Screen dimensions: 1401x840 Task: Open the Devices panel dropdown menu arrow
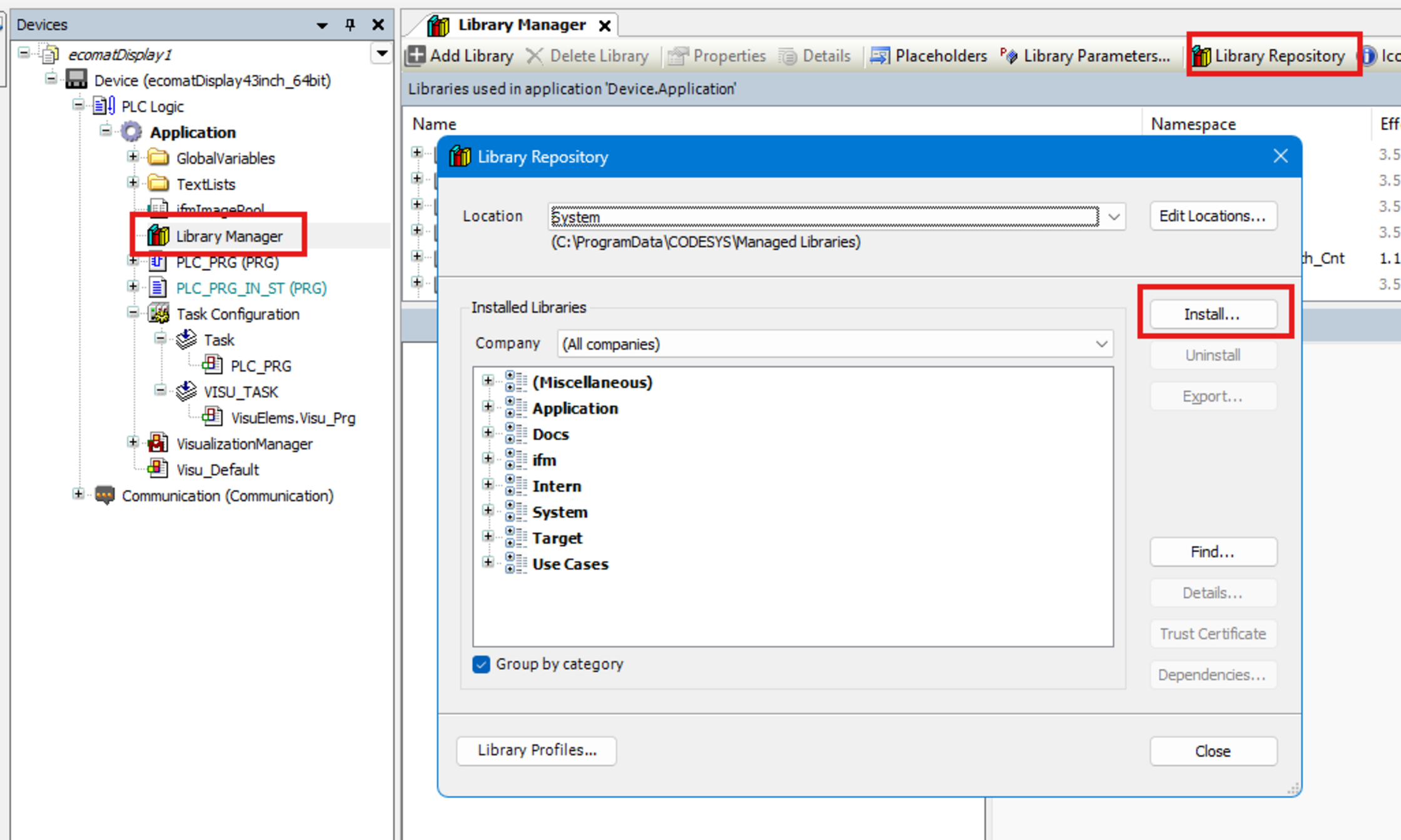pos(322,25)
